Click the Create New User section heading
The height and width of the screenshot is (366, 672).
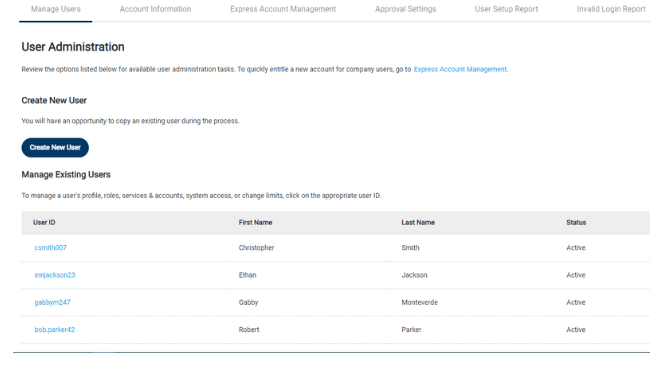tap(54, 100)
